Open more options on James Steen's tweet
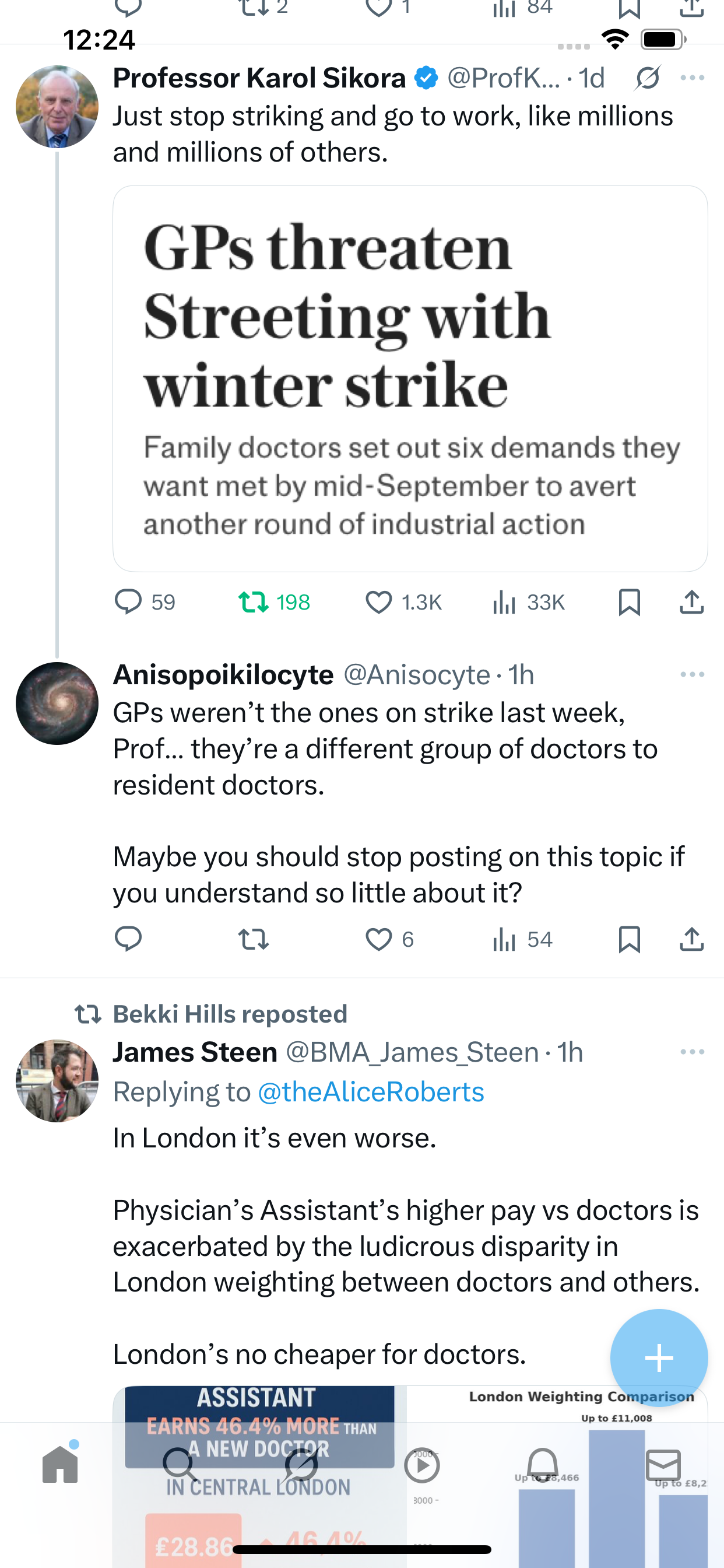 click(693, 1052)
